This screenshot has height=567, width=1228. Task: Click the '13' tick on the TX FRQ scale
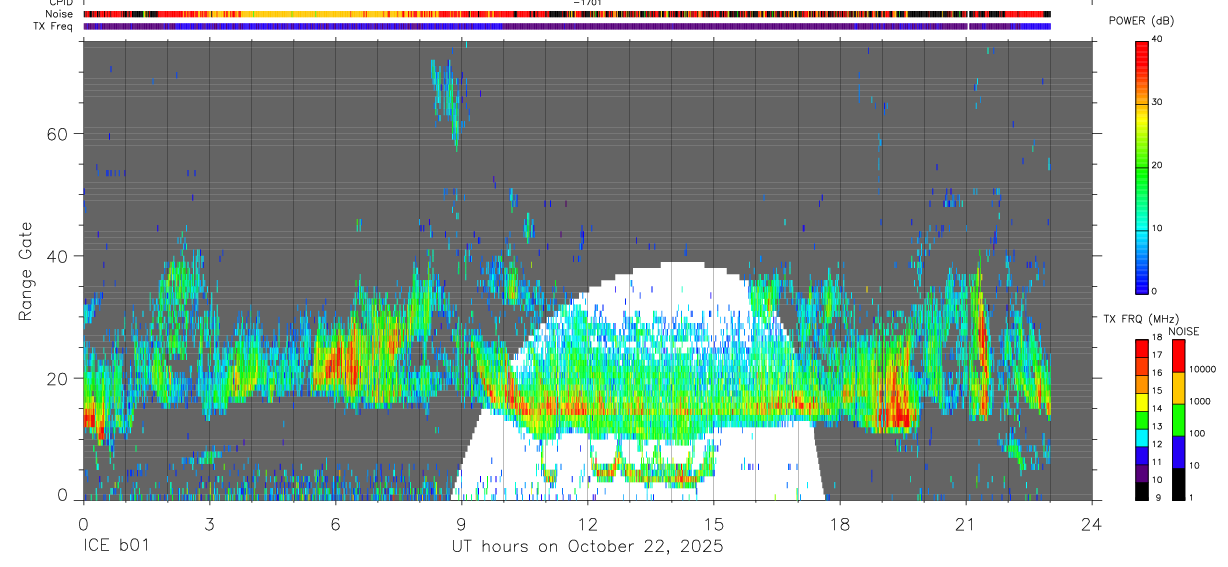(x=1157, y=427)
